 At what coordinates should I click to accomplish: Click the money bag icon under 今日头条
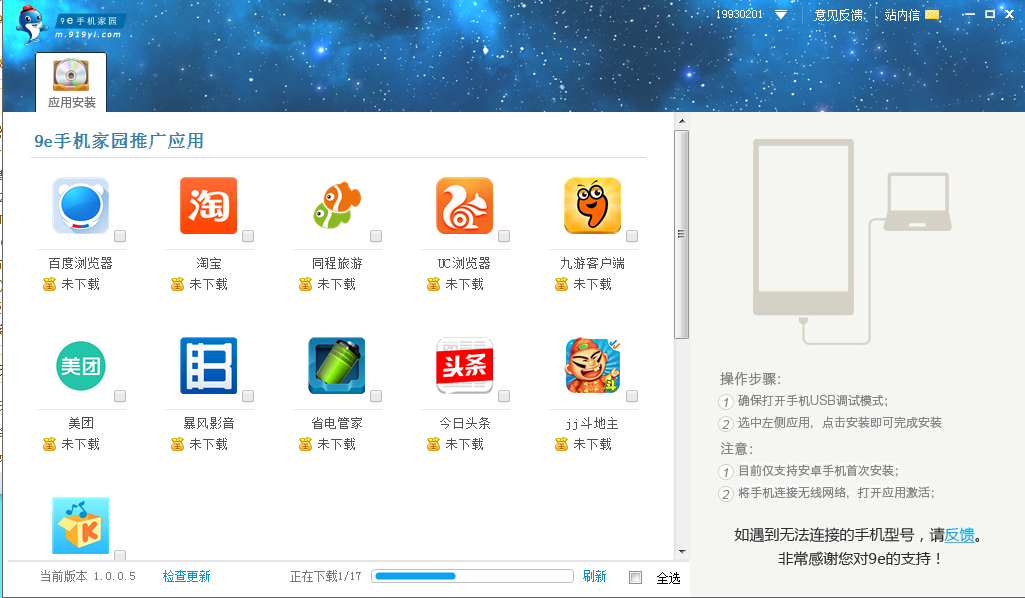point(433,444)
